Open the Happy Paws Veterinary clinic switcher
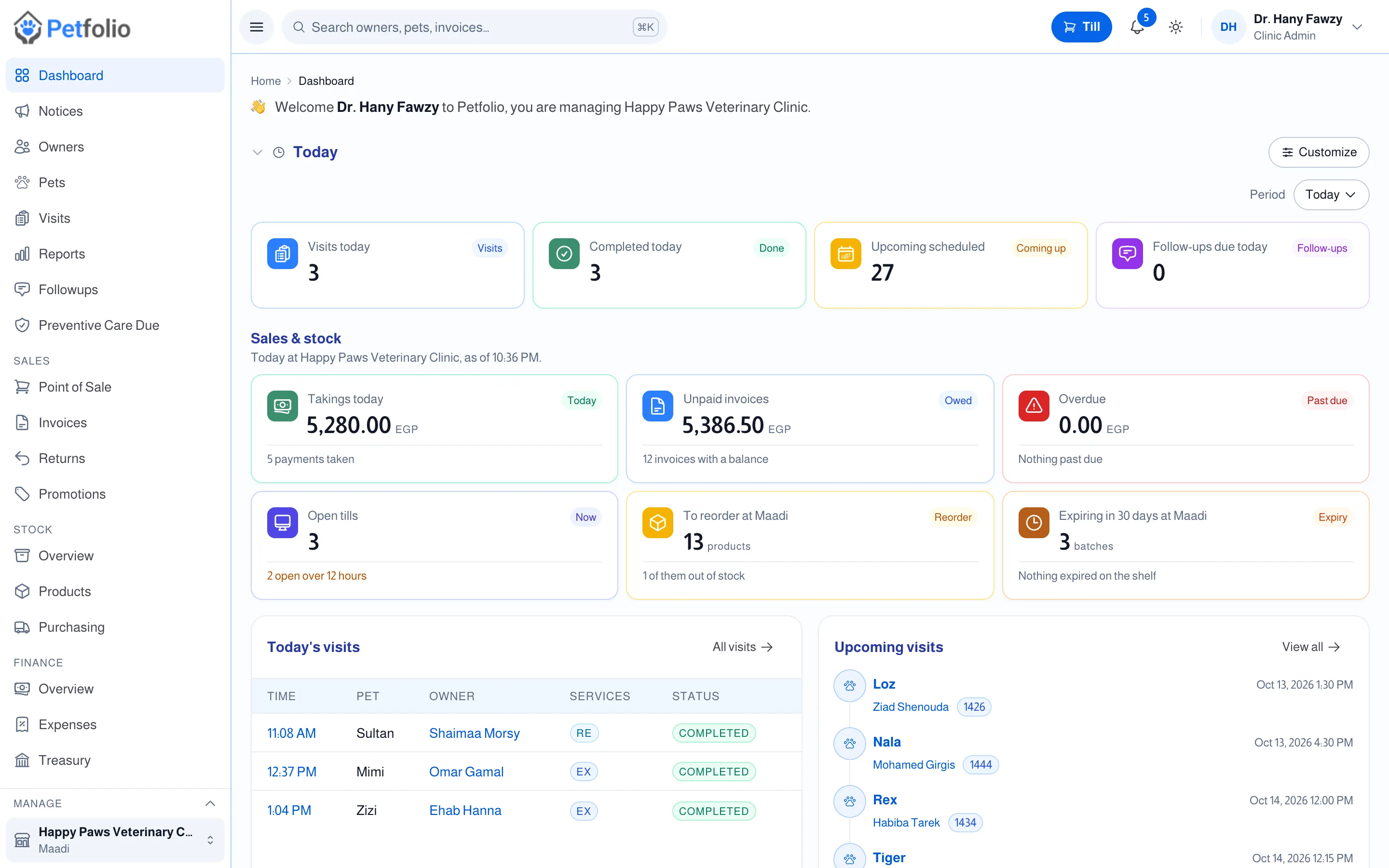Screen dimensions: 1389x868 click(x=115, y=840)
